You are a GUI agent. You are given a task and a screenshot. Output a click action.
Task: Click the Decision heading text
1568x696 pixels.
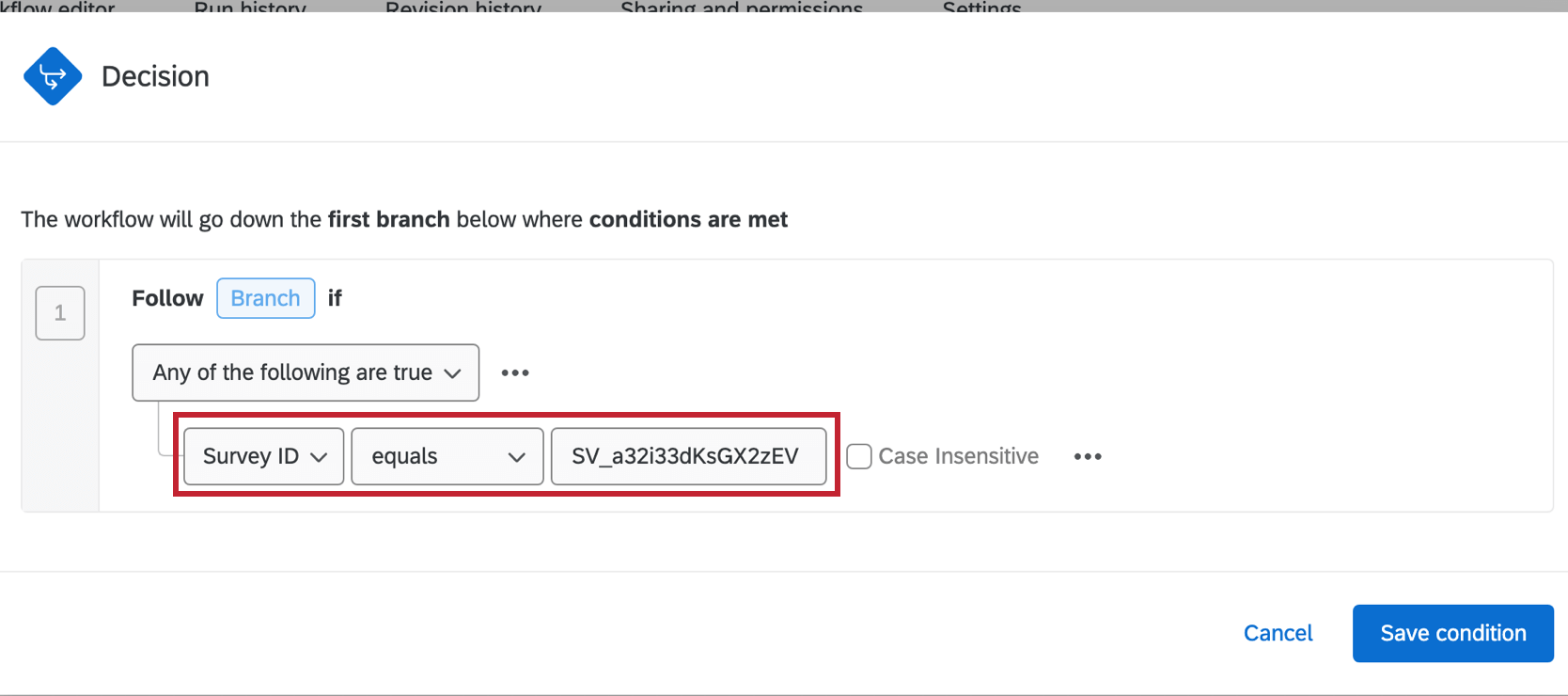click(155, 76)
